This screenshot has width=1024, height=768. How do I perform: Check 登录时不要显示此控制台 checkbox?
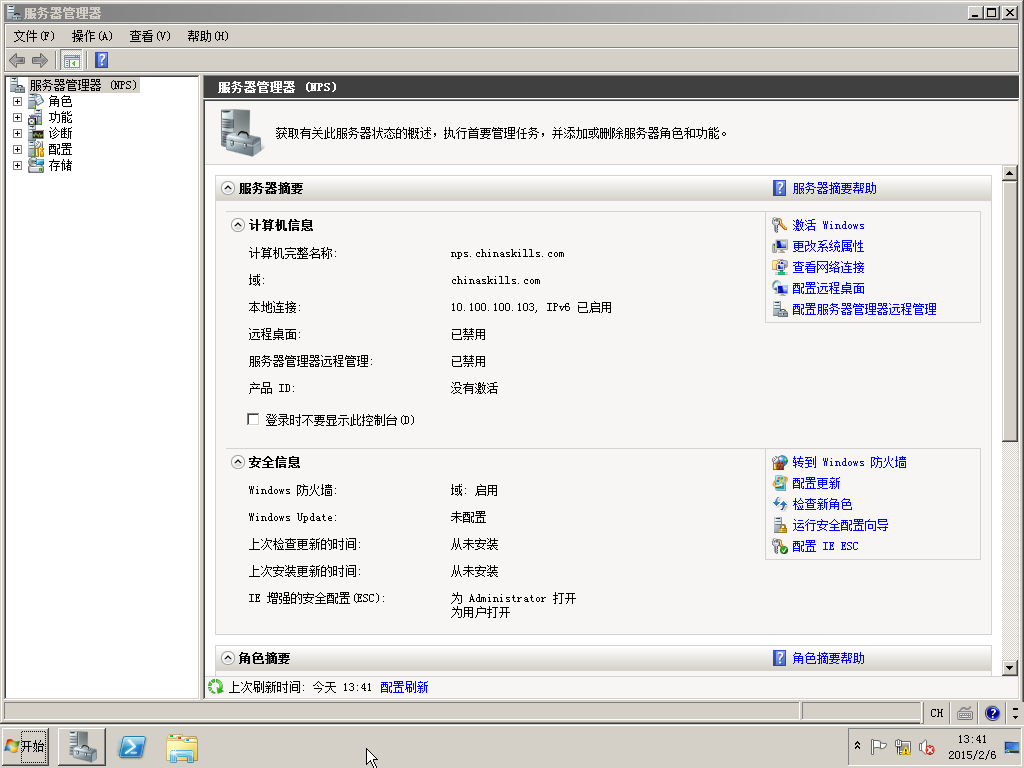[253, 419]
